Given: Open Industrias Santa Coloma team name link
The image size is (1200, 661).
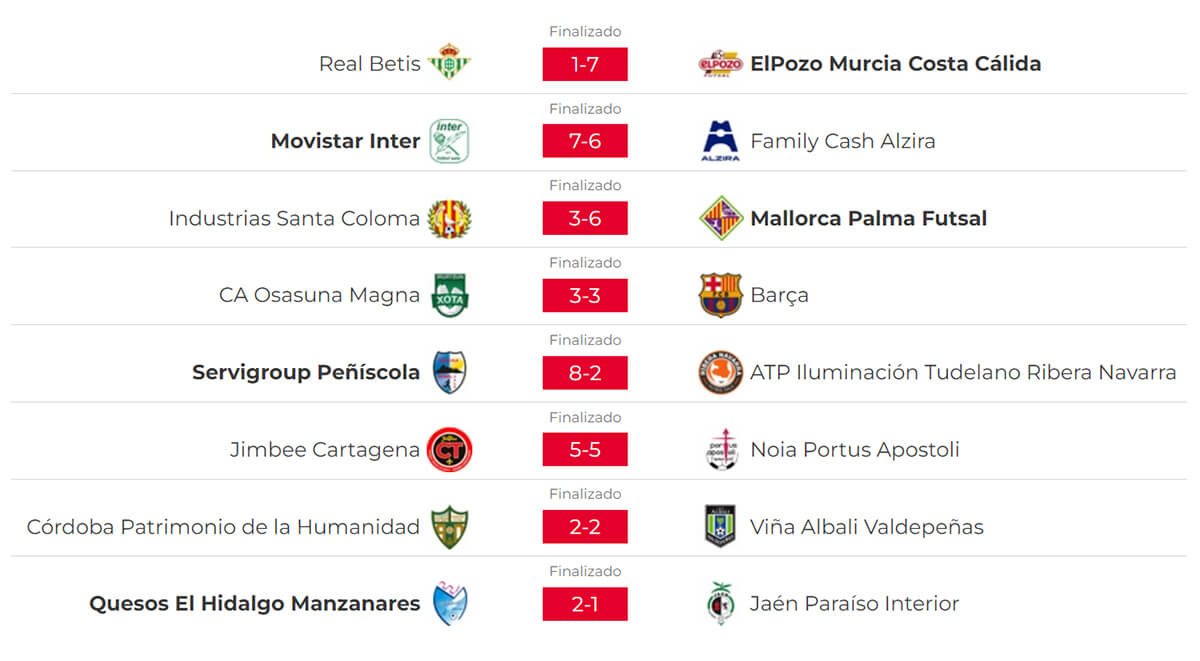Looking at the screenshot, I should (x=294, y=218).
